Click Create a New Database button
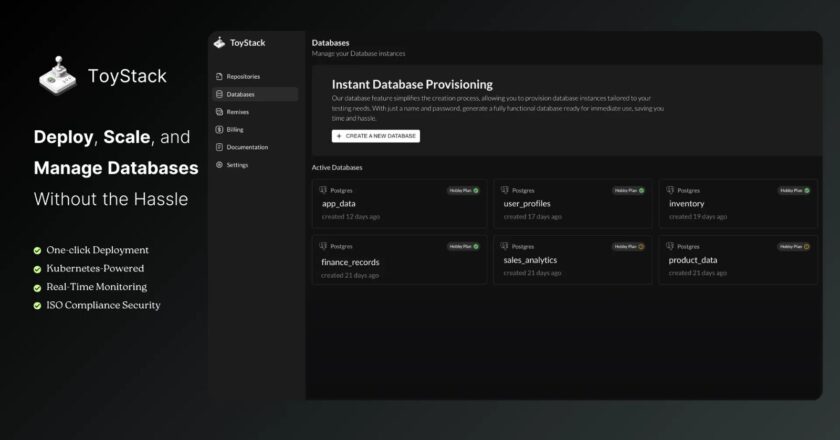Screen dimensions: 840x440 pos(376,136)
